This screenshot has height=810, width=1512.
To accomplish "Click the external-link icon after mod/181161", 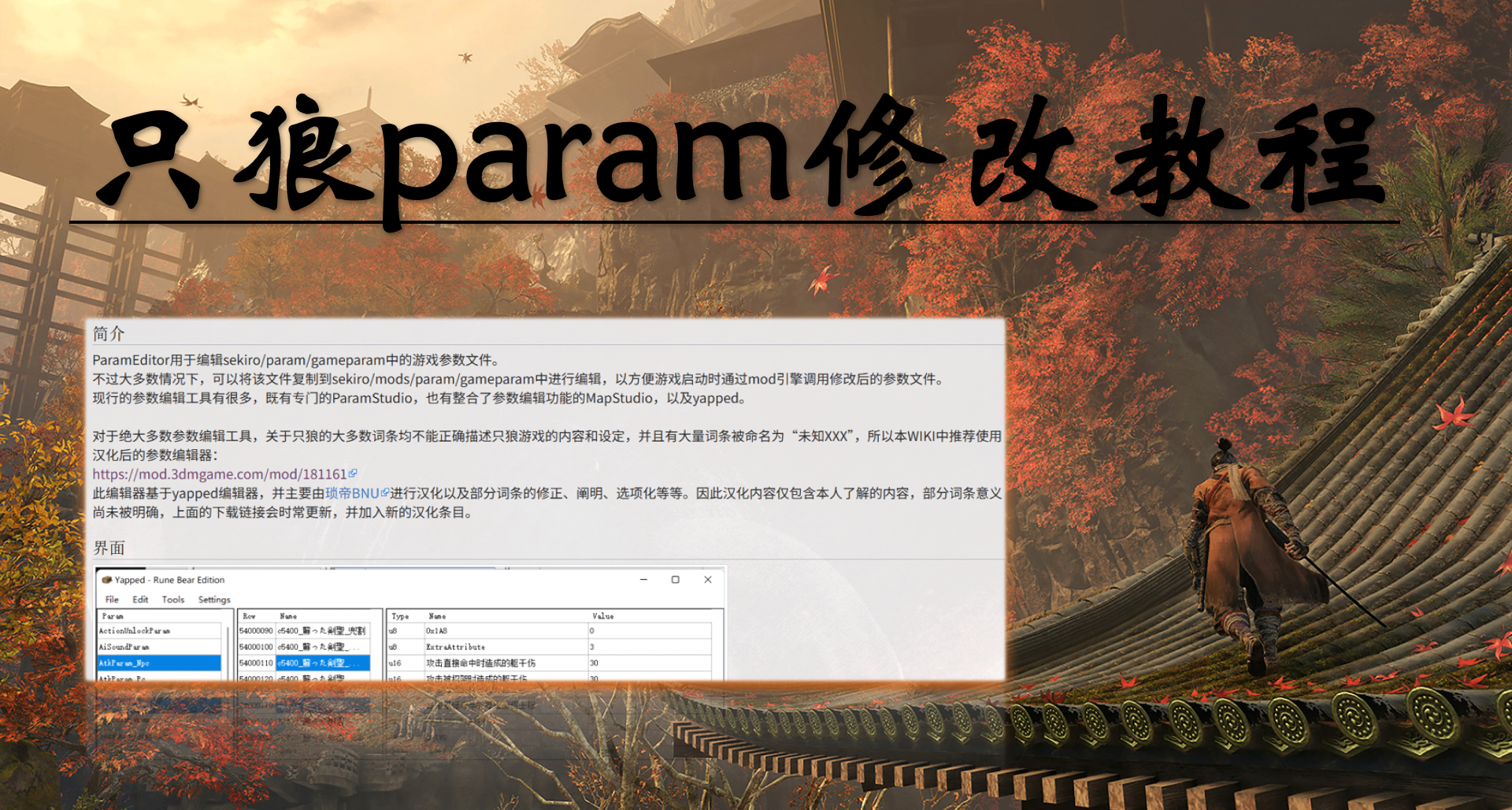I will coord(353,474).
